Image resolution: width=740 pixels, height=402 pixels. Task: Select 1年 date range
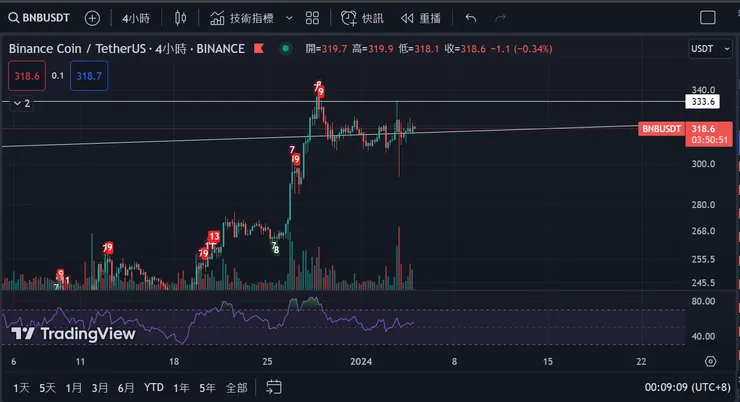pos(181,388)
